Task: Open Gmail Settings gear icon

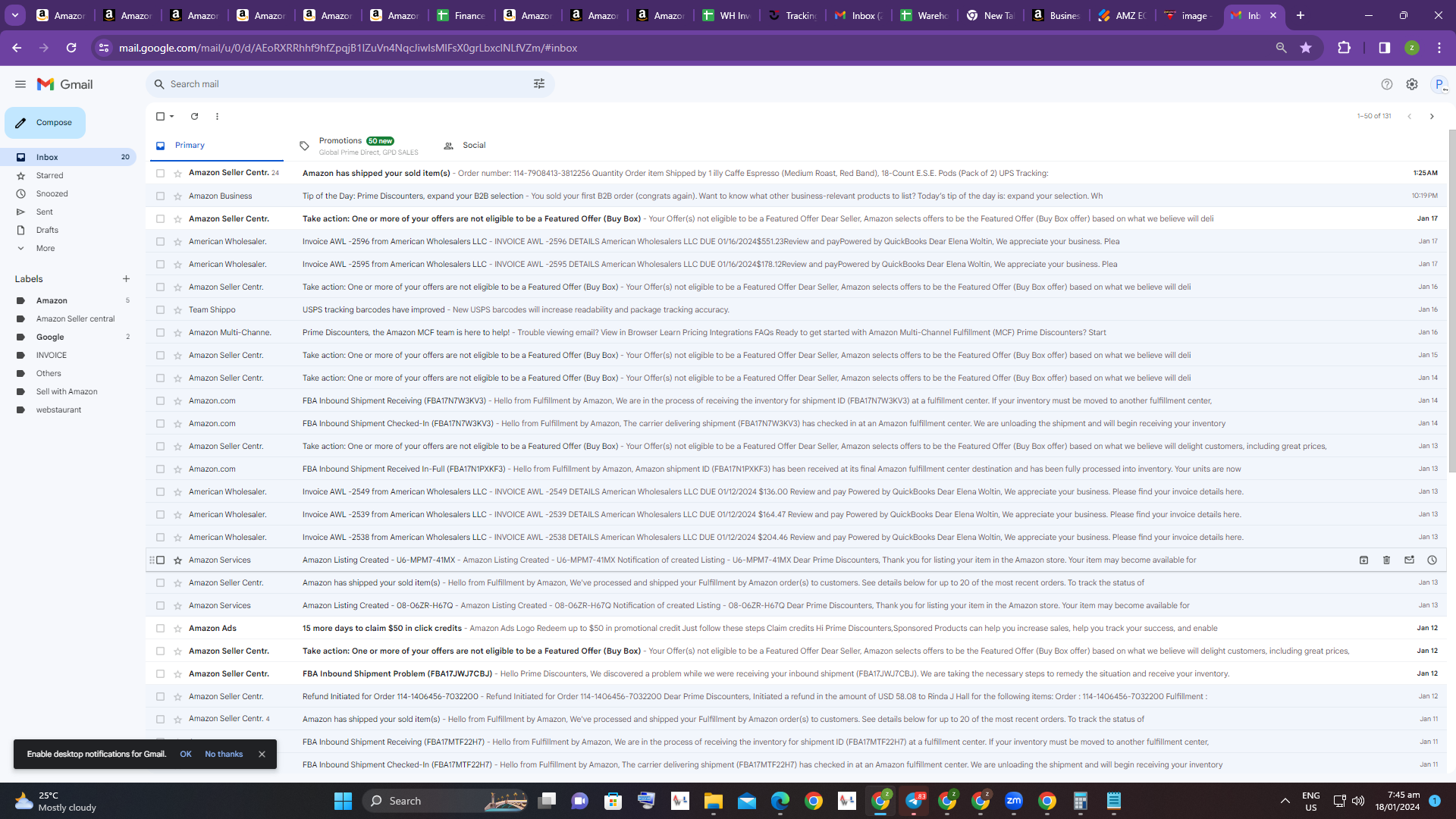Action: (1412, 84)
